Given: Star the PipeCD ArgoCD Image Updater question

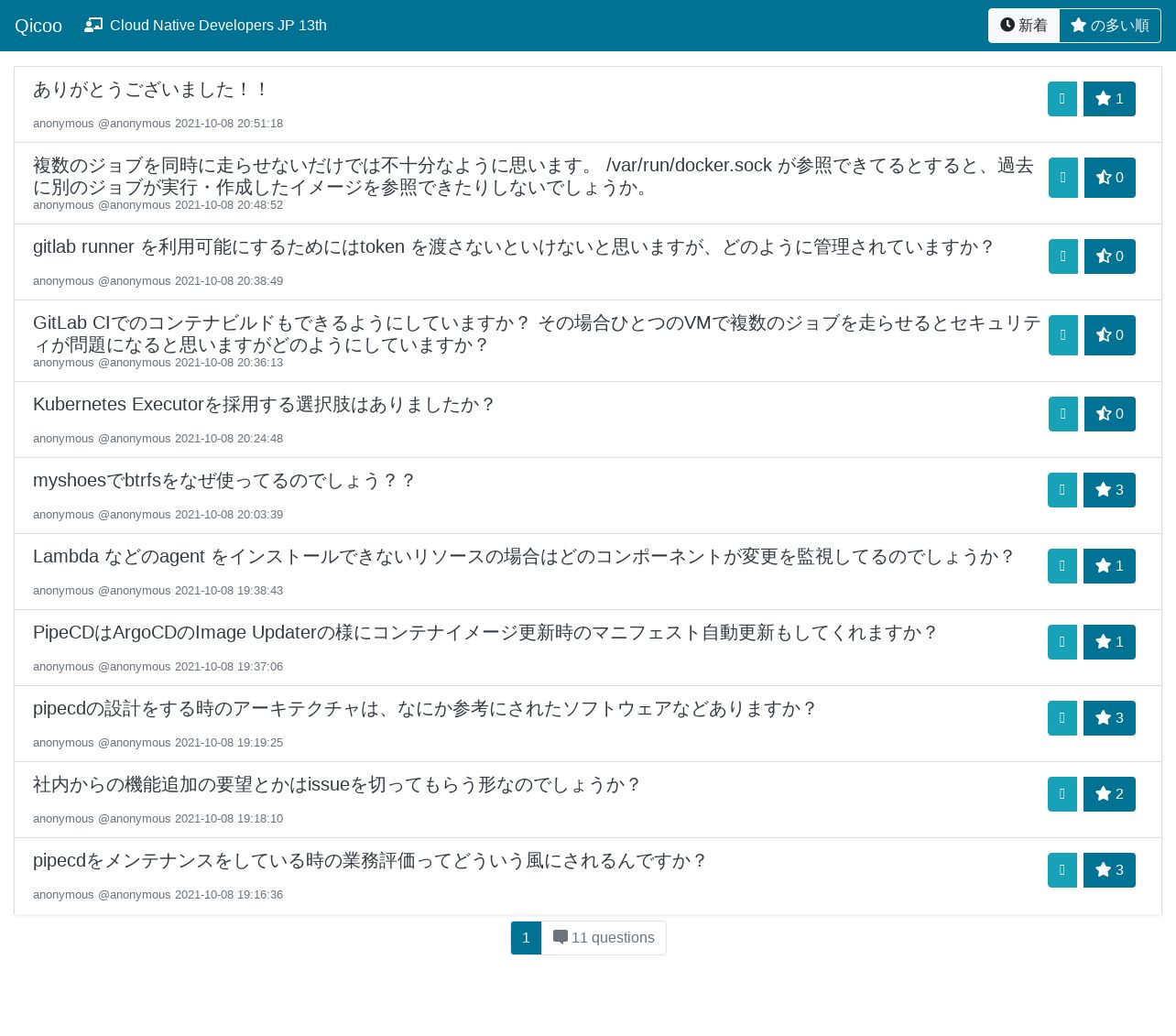Looking at the screenshot, I should (1109, 642).
